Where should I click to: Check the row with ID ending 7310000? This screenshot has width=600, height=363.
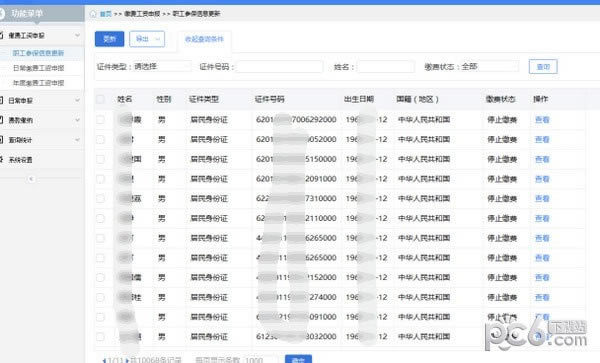coord(100,199)
